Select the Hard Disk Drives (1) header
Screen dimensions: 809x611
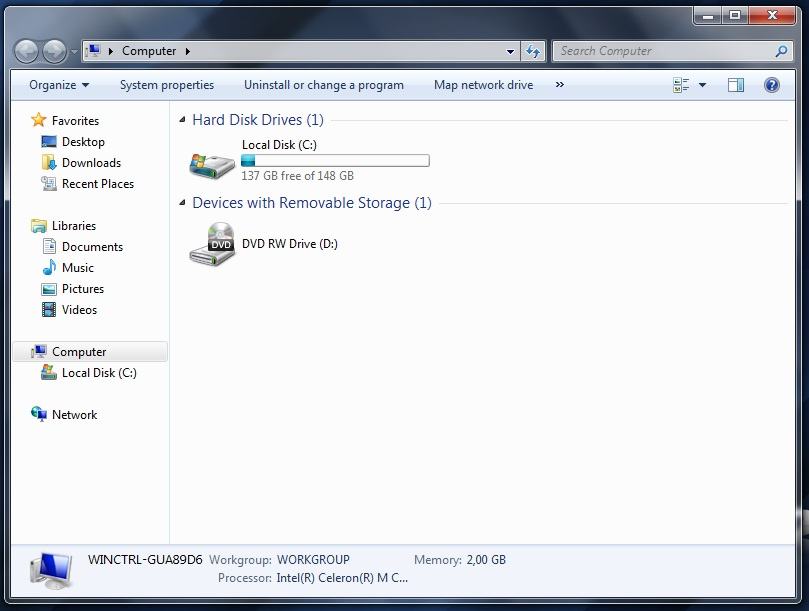click(257, 120)
